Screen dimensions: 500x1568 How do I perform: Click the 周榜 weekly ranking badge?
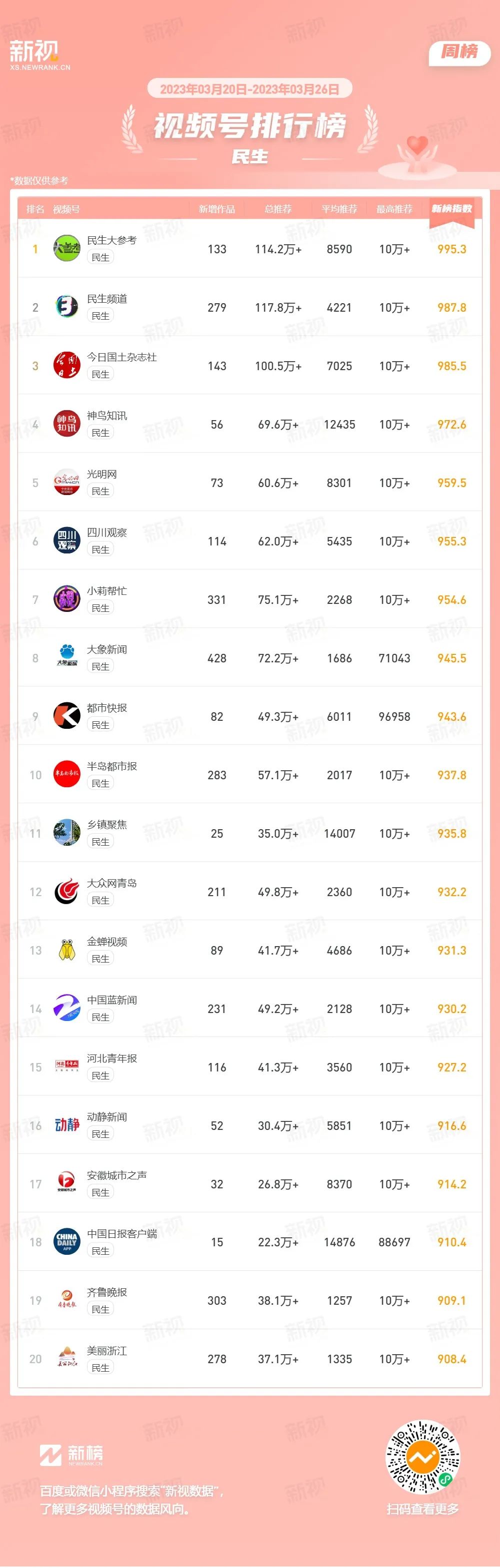[460, 52]
